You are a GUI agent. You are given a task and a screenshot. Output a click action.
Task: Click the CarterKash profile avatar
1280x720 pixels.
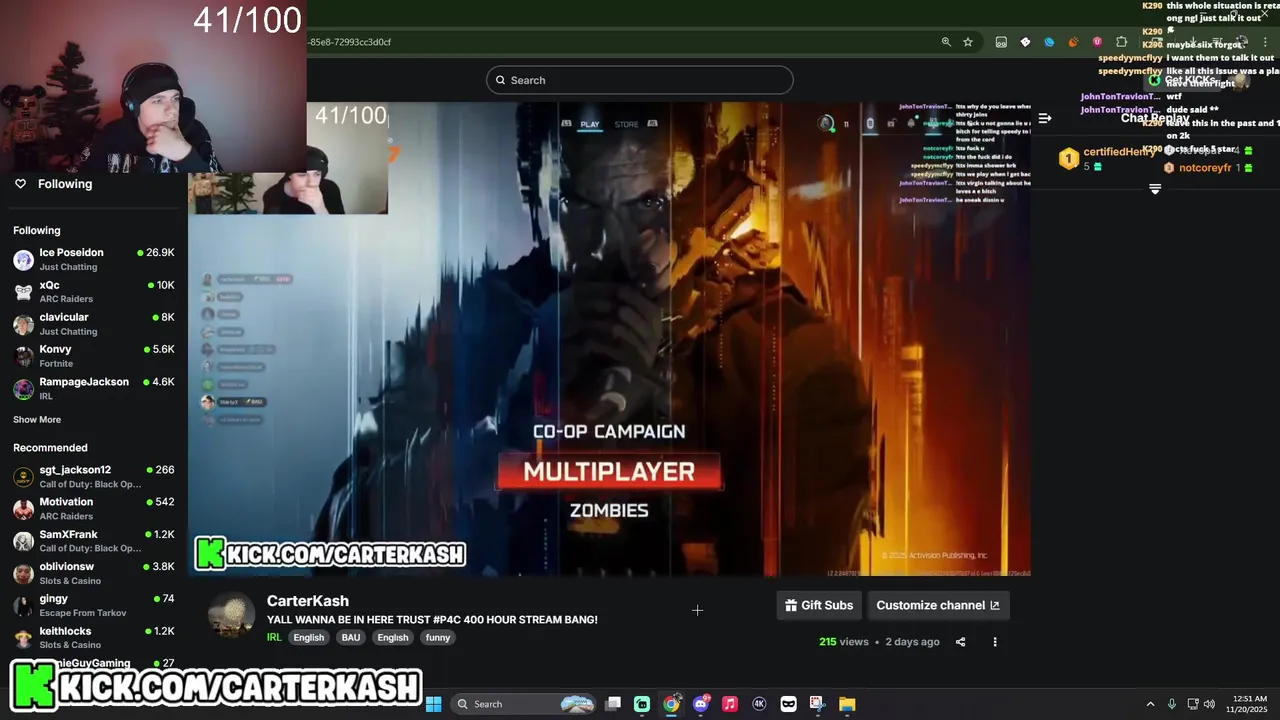231,616
